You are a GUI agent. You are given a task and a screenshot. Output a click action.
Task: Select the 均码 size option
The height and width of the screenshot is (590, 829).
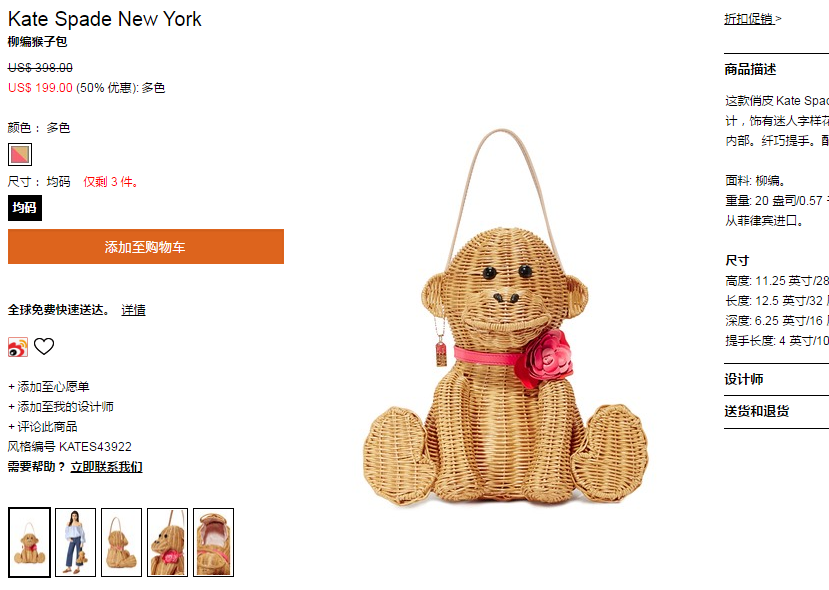tap(25, 208)
